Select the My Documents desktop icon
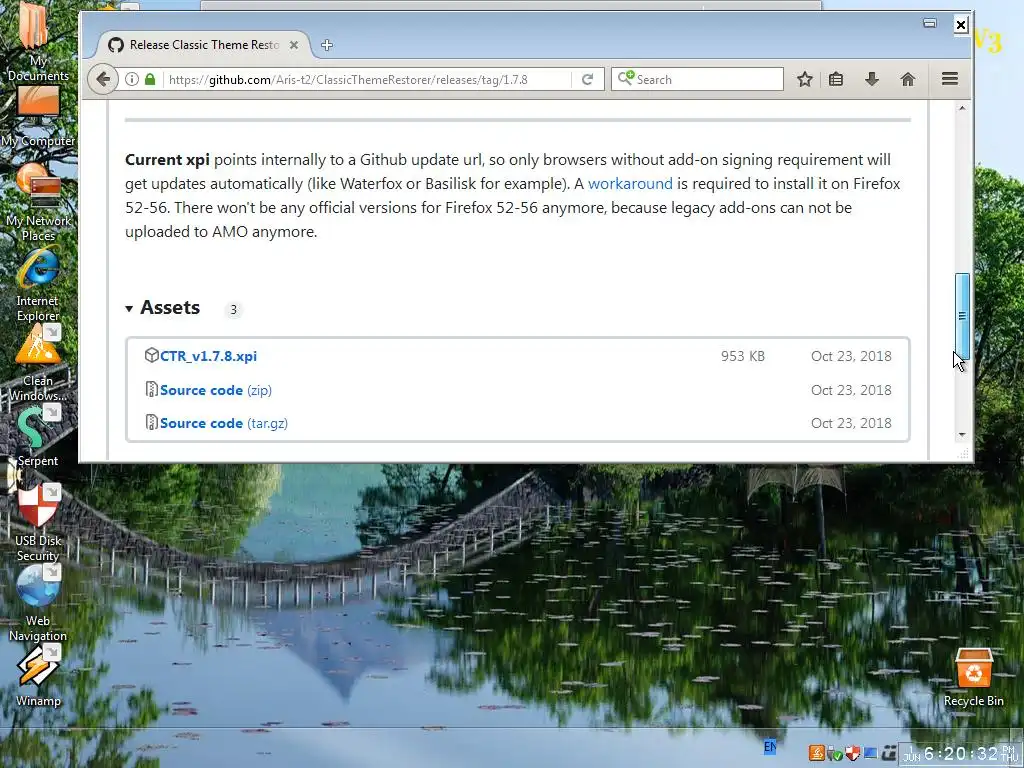This screenshot has width=1024, height=768. (x=37, y=42)
